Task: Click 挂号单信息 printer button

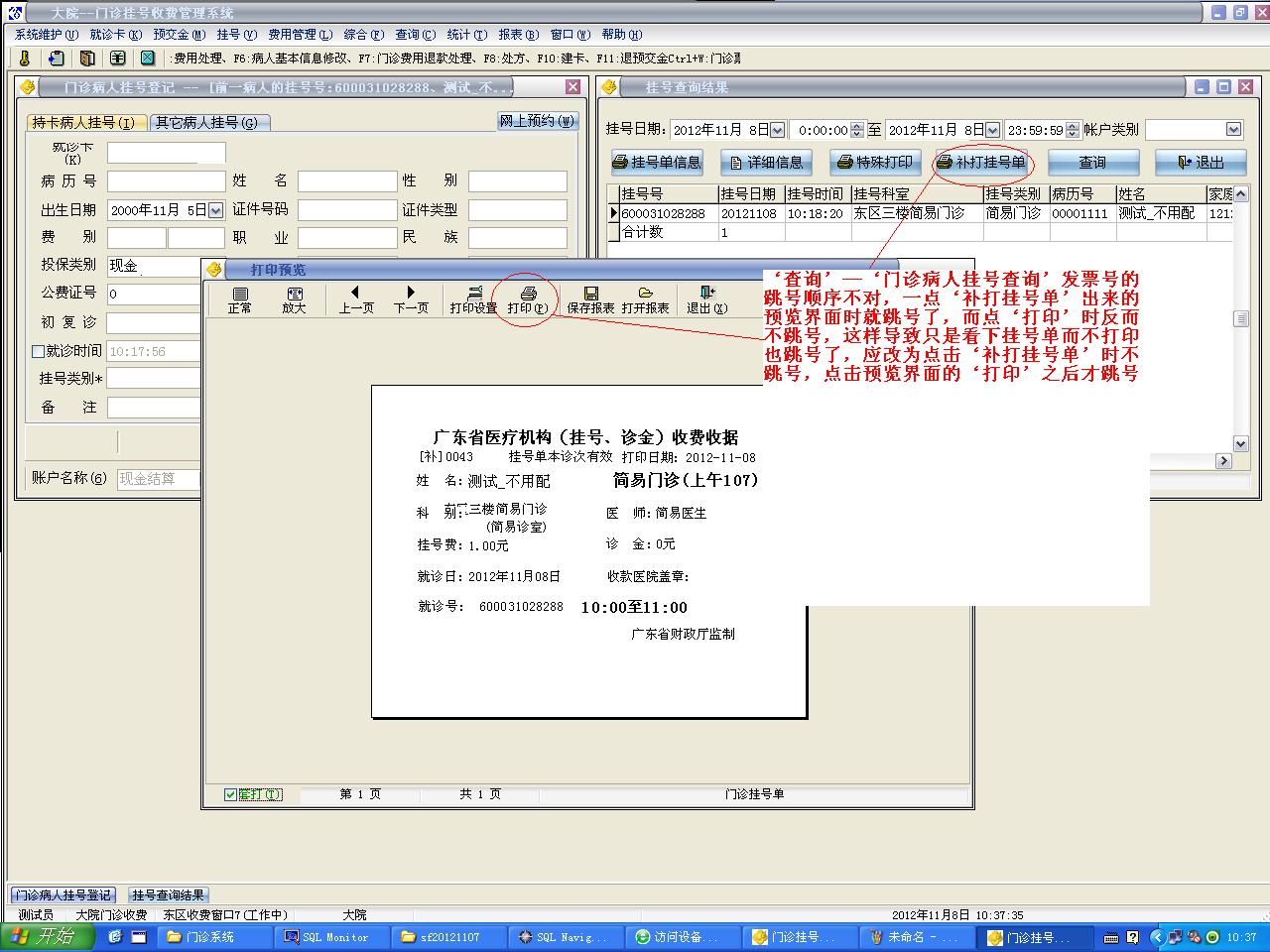Action: click(657, 163)
